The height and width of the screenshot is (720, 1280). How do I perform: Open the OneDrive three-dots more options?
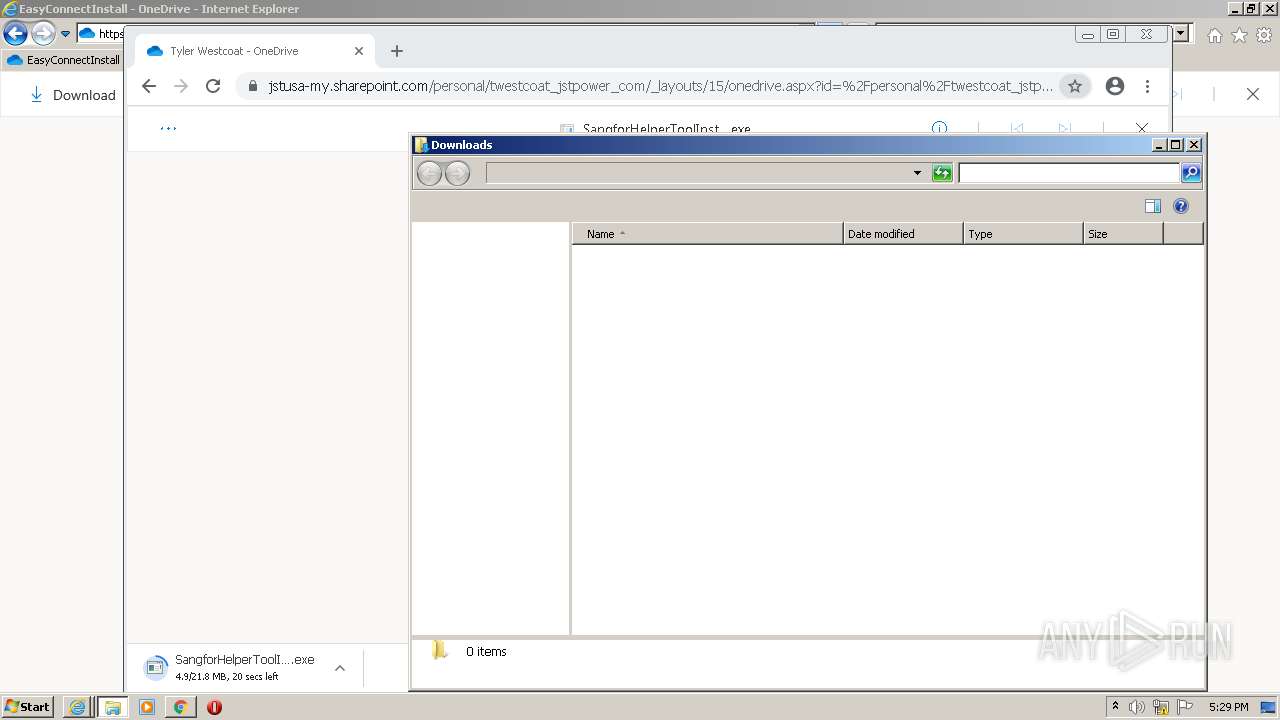pos(168,128)
